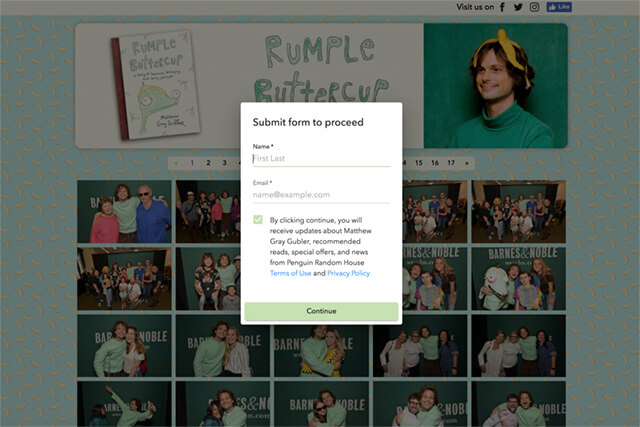Screen dimensions: 640x427
Task: Open the top-right gallery group photo
Action: pos(518,212)
